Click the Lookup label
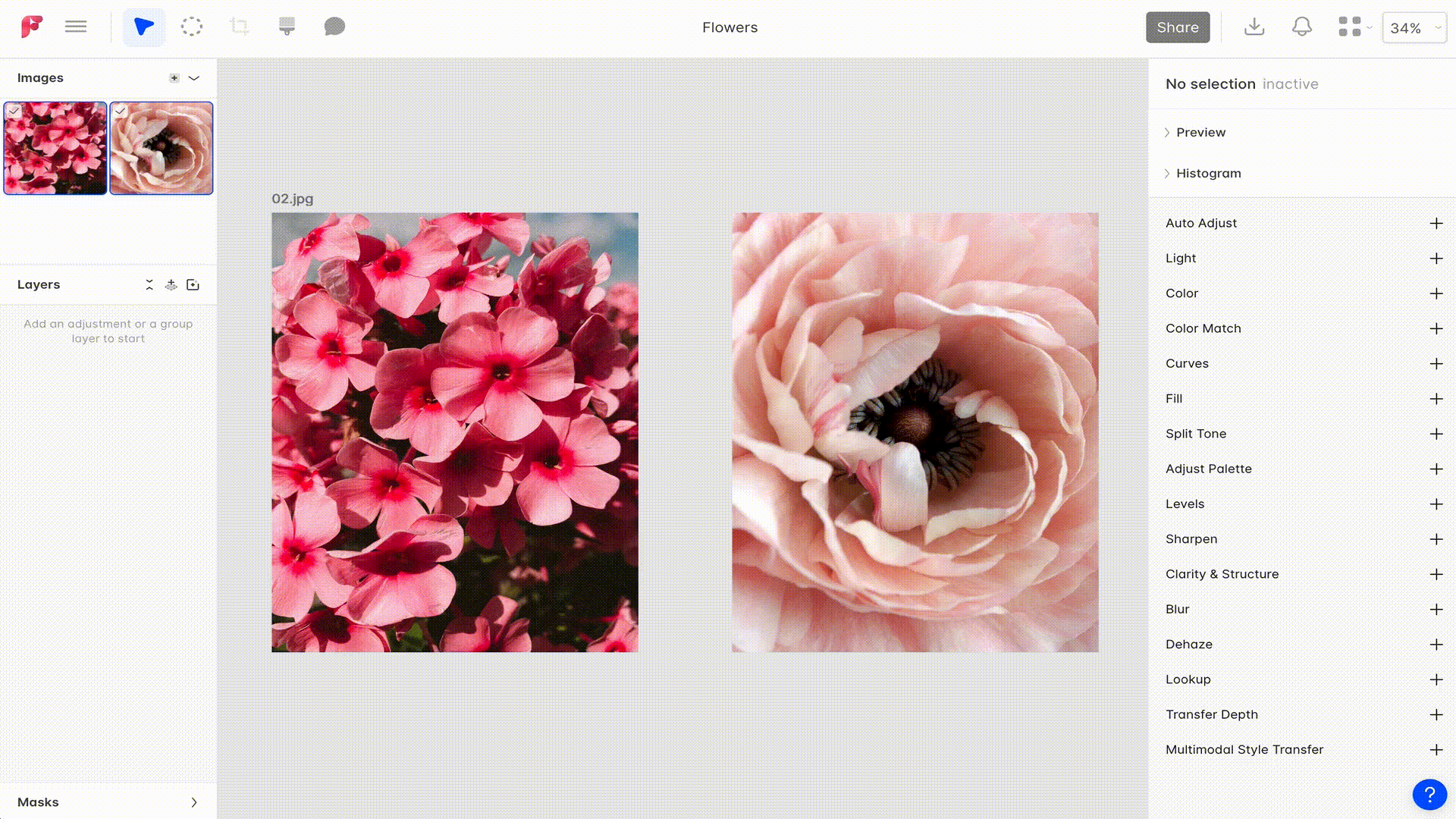 pyautogui.click(x=1188, y=679)
